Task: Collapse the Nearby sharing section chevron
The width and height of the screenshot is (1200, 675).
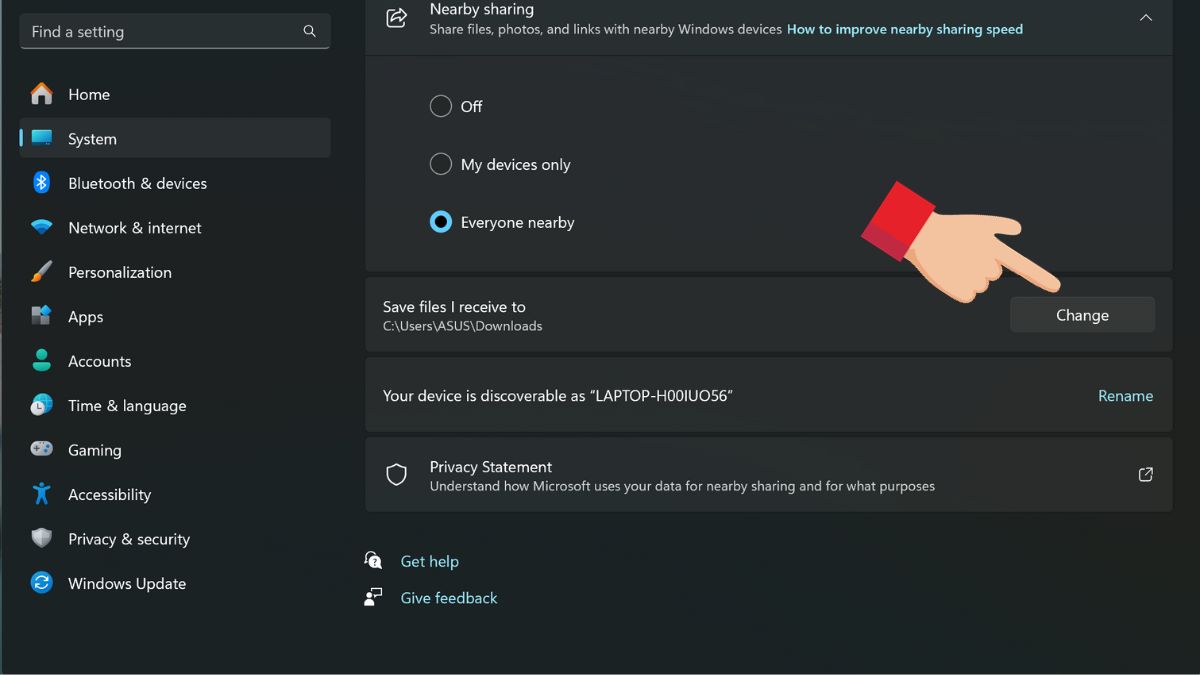Action: click(x=1146, y=18)
